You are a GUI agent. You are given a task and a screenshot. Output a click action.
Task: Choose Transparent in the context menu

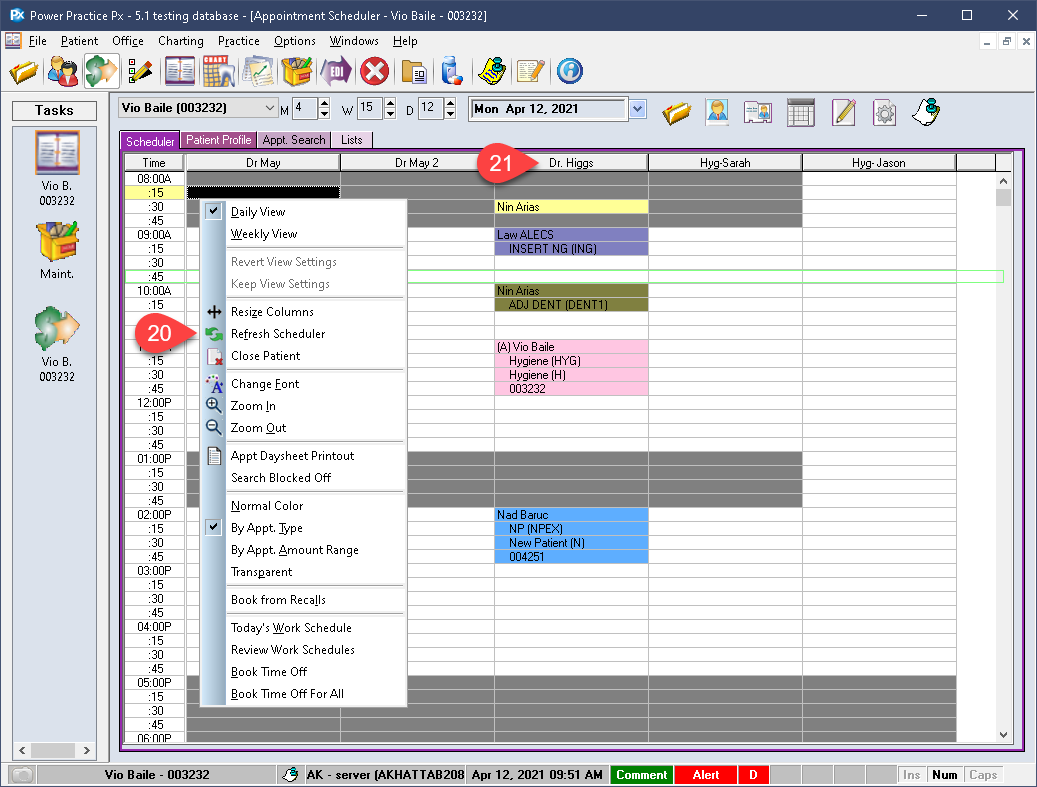pyautogui.click(x=261, y=572)
